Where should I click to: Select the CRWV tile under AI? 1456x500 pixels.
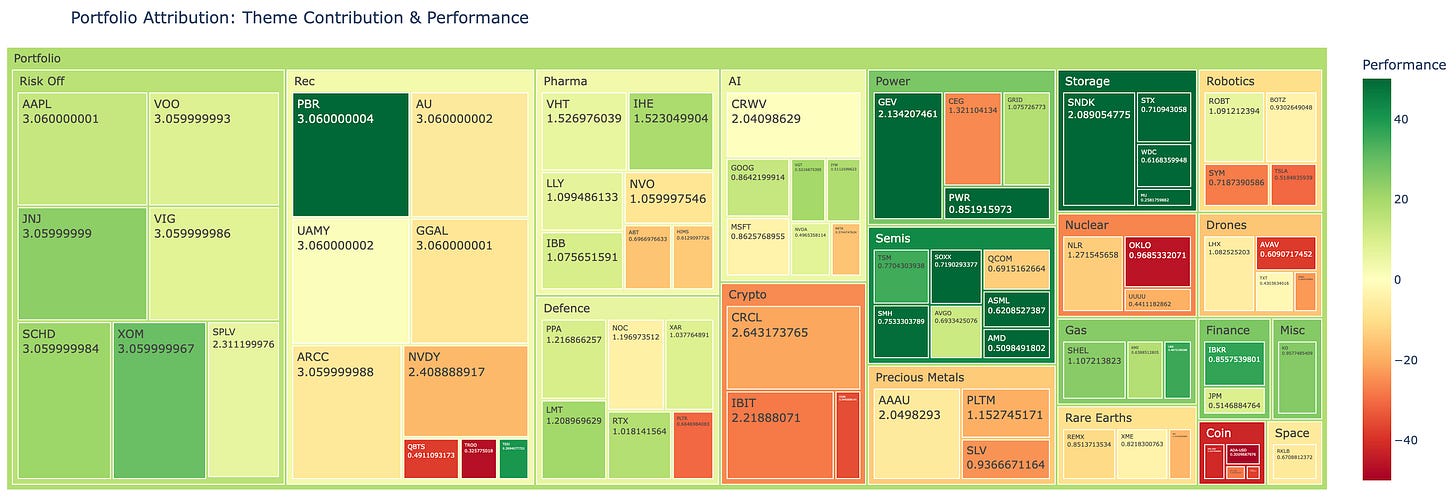pyautogui.click(x=794, y=124)
